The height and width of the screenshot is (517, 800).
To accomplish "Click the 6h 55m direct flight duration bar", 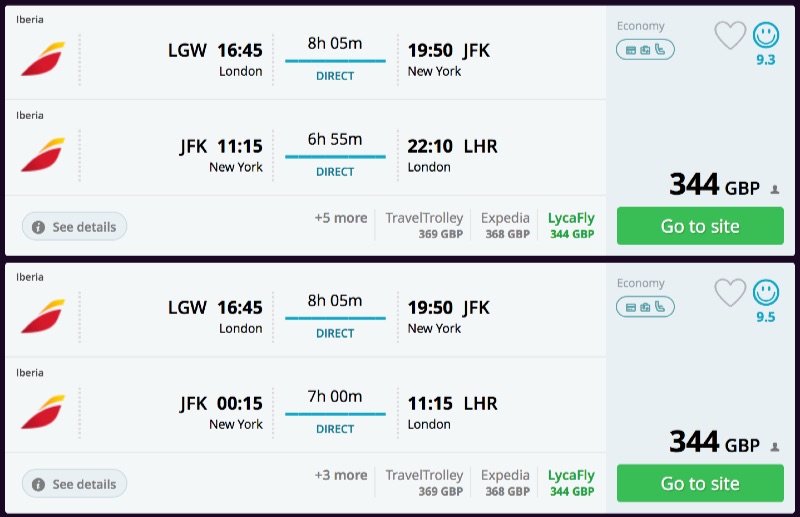I will click(x=335, y=155).
